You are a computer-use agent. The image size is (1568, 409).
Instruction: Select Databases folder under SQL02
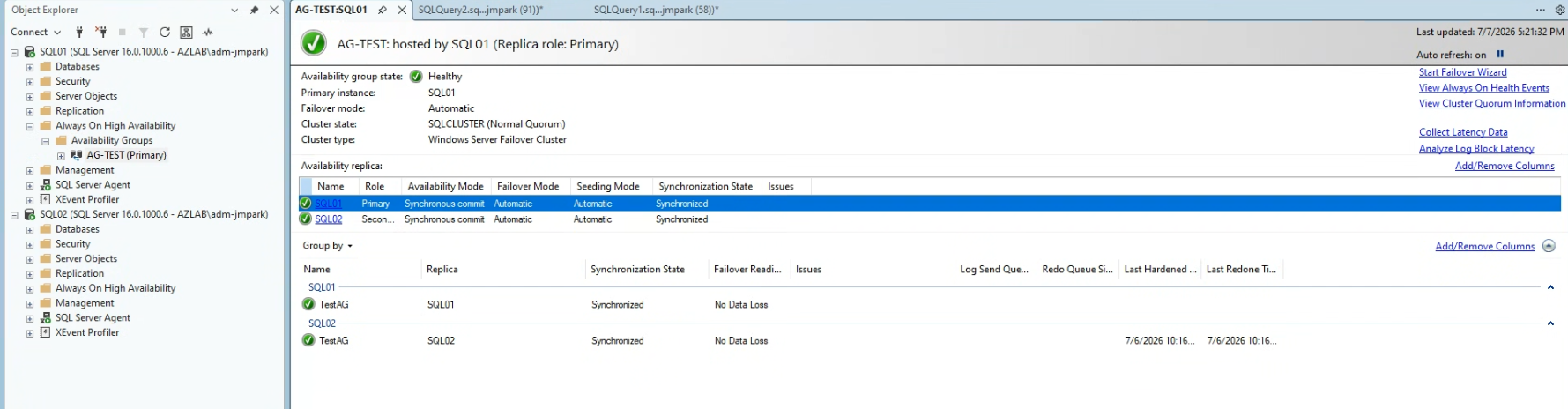(x=77, y=229)
